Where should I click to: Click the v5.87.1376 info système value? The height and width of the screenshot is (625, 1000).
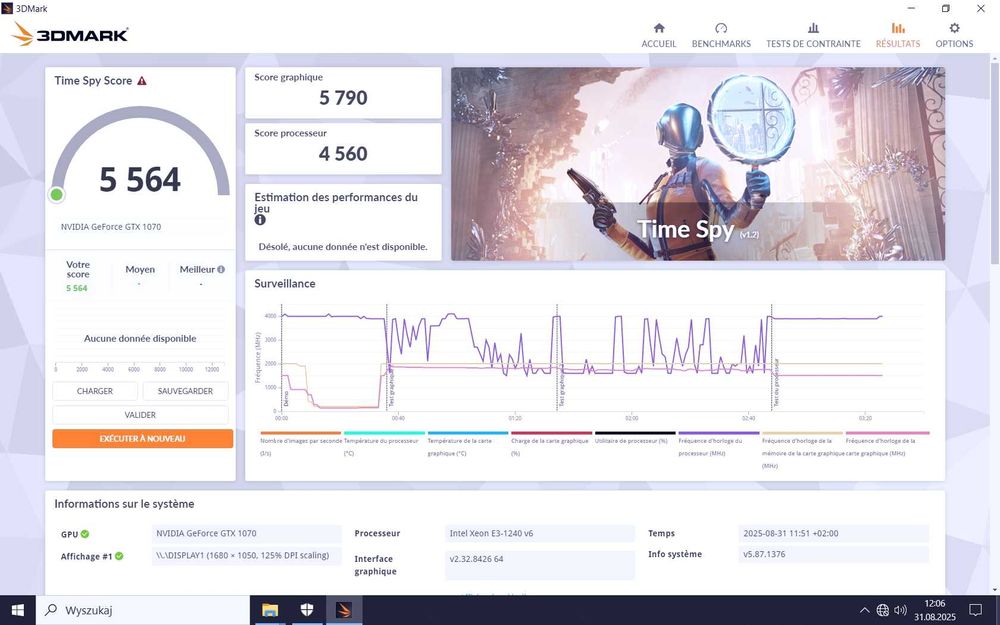point(833,554)
